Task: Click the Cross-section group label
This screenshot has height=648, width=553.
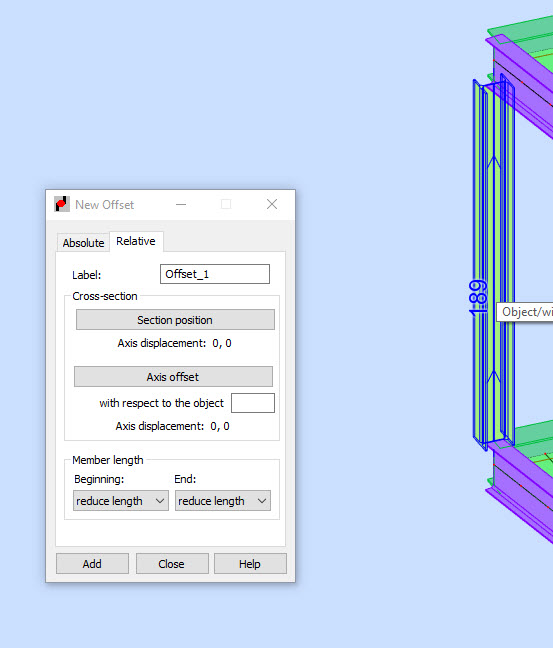Action: point(105,296)
